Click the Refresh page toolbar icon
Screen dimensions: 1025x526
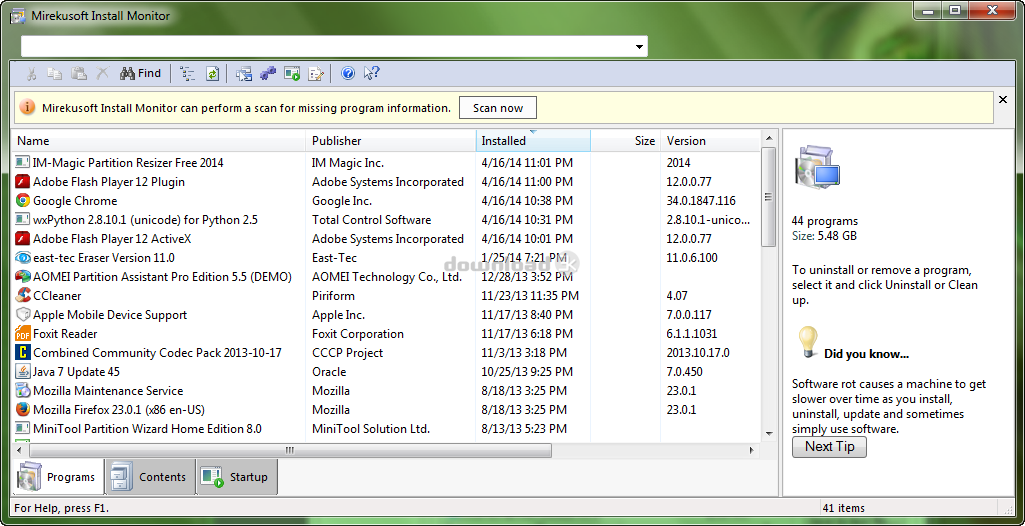point(212,74)
